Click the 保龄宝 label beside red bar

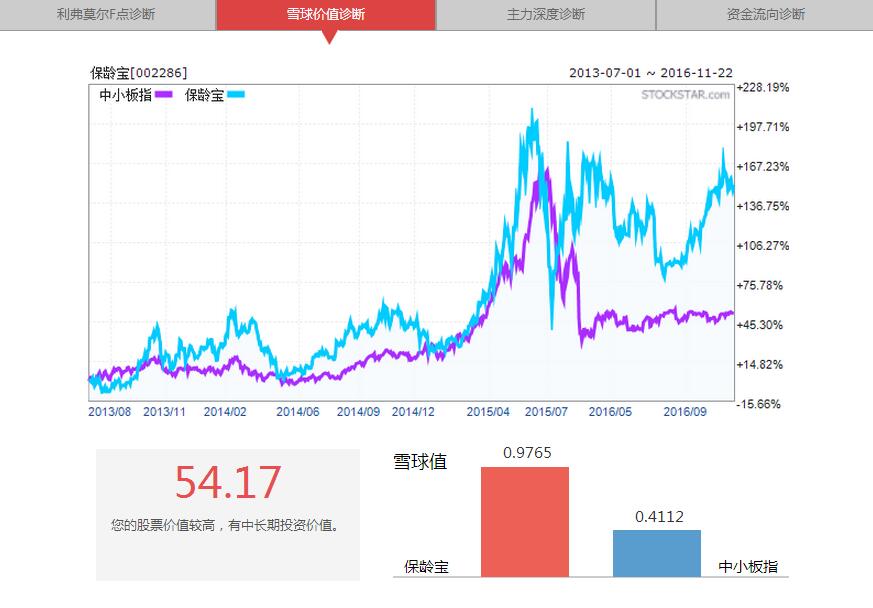click(426, 567)
